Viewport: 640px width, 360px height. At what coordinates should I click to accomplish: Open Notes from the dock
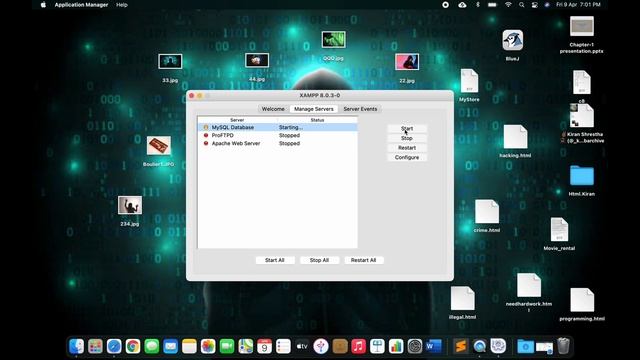(x=189, y=346)
